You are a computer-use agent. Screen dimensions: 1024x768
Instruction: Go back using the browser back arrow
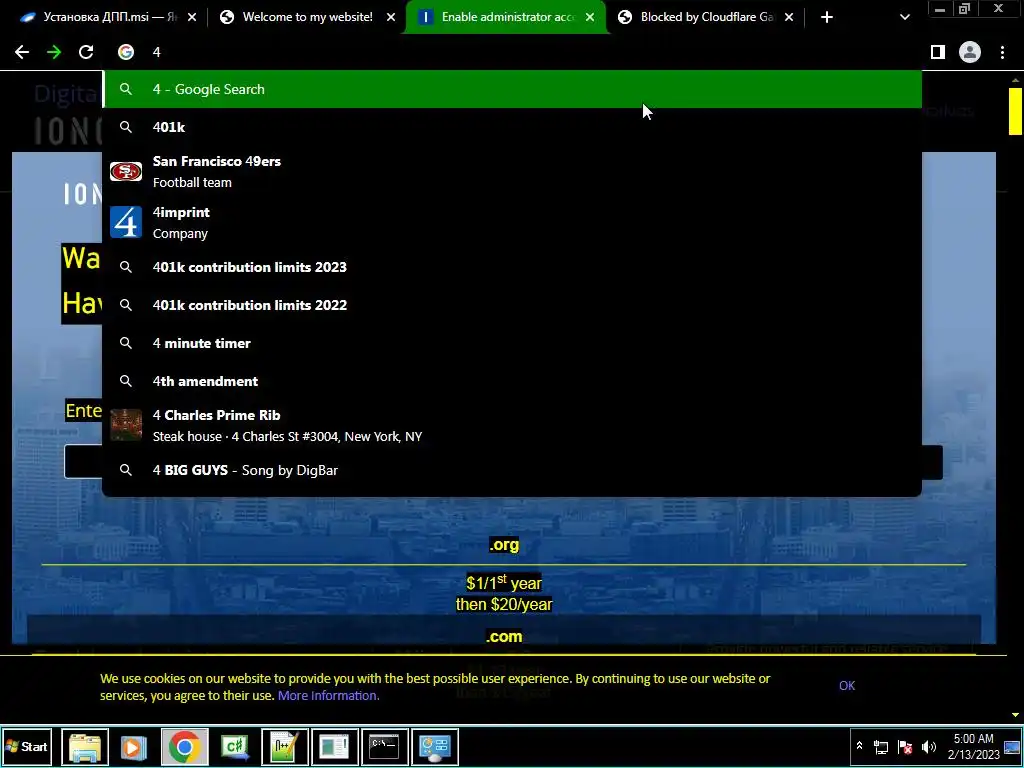point(22,52)
